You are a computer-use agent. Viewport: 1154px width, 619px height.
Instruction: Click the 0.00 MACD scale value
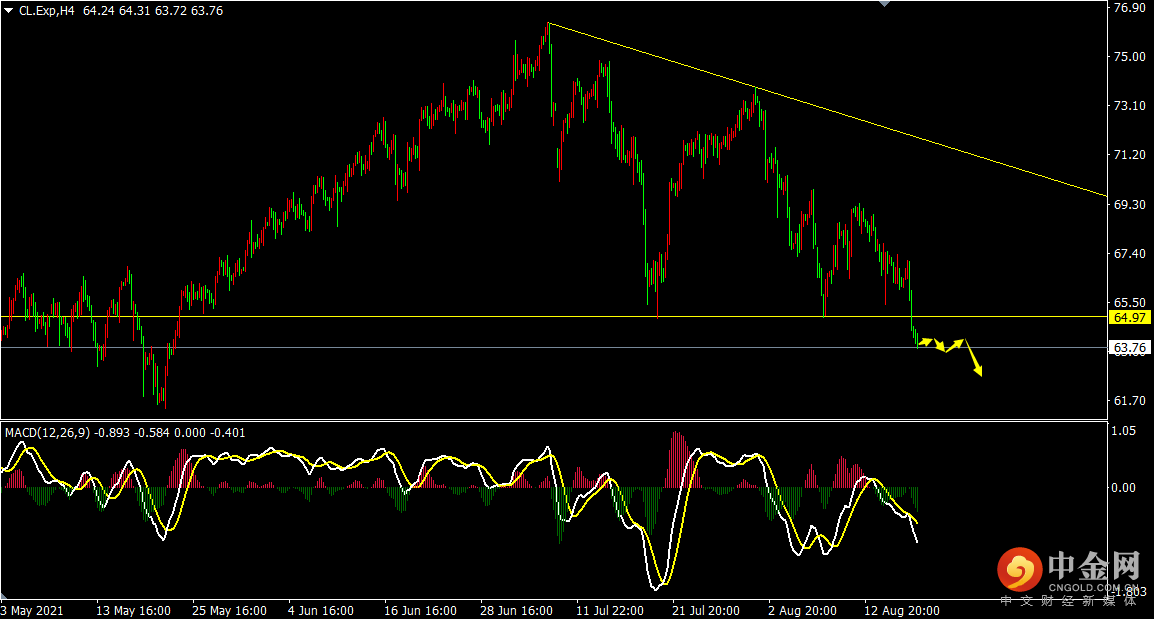pyautogui.click(x=1123, y=487)
